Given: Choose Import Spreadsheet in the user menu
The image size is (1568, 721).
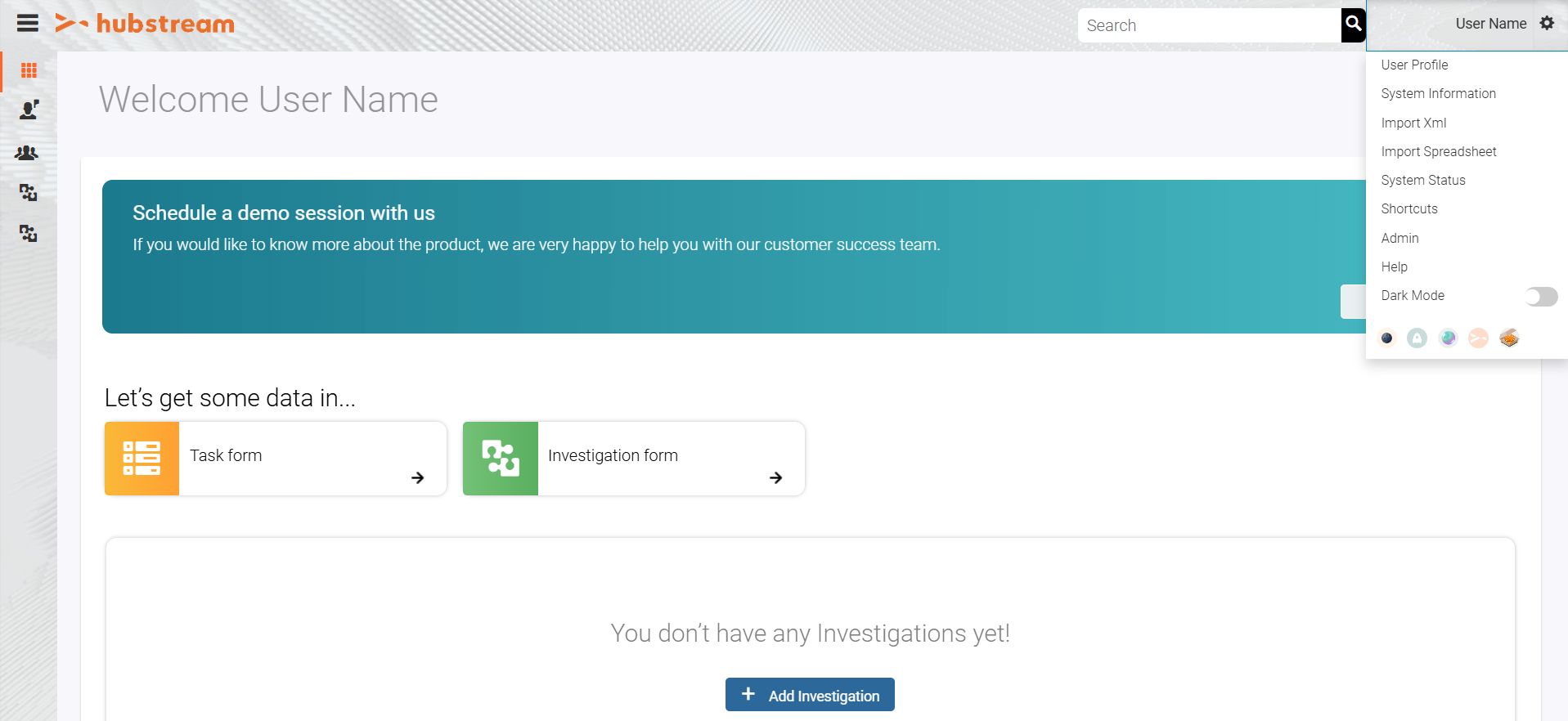Looking at the screenshot, I should (x=1438, y=151).
